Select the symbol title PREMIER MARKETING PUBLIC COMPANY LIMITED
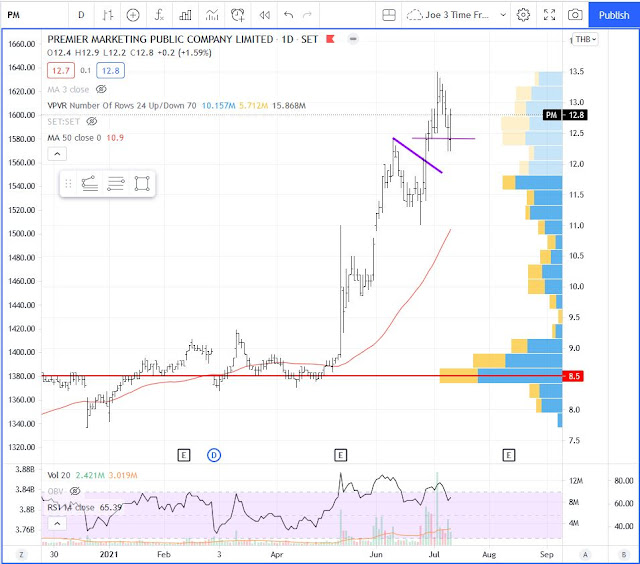The image size is (640, 564). [160, 39]
